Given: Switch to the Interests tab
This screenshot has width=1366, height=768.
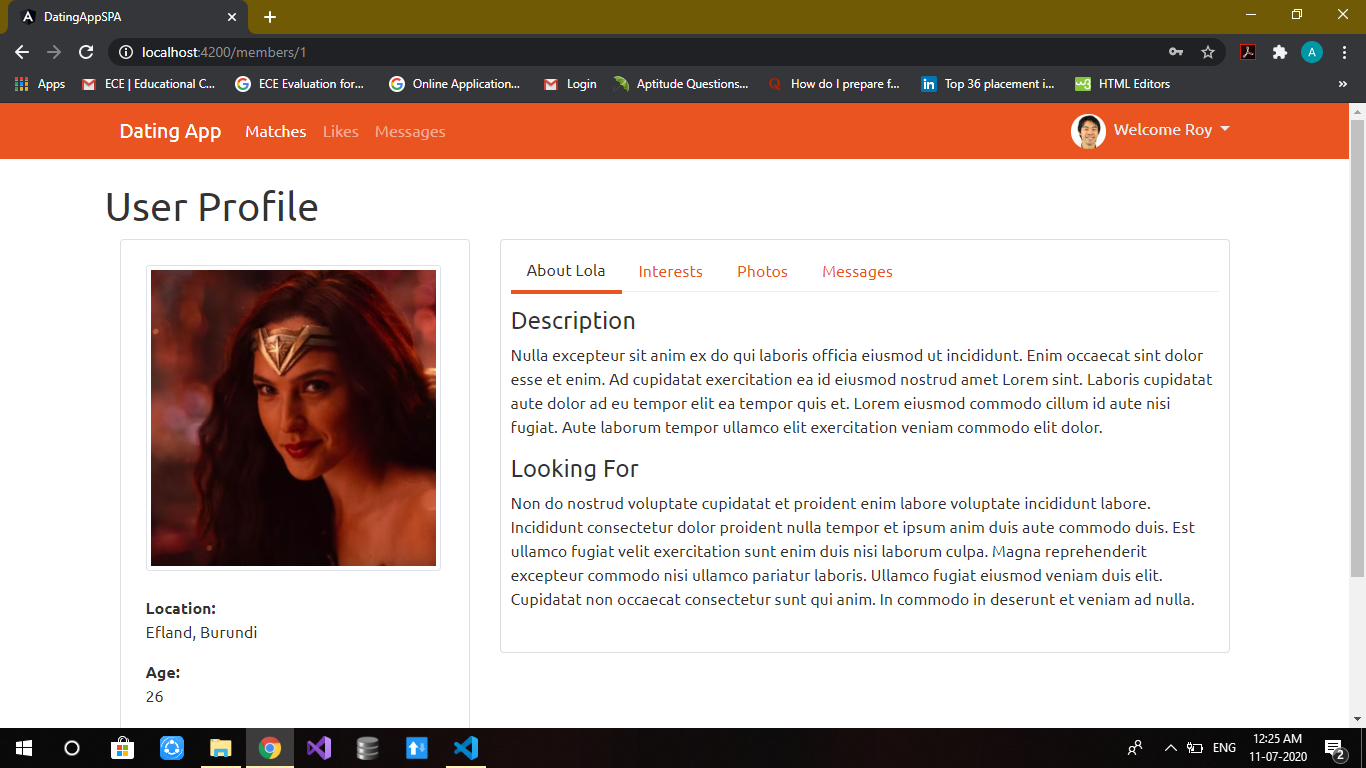Looking at the screenshot, I should click(670, 271).
